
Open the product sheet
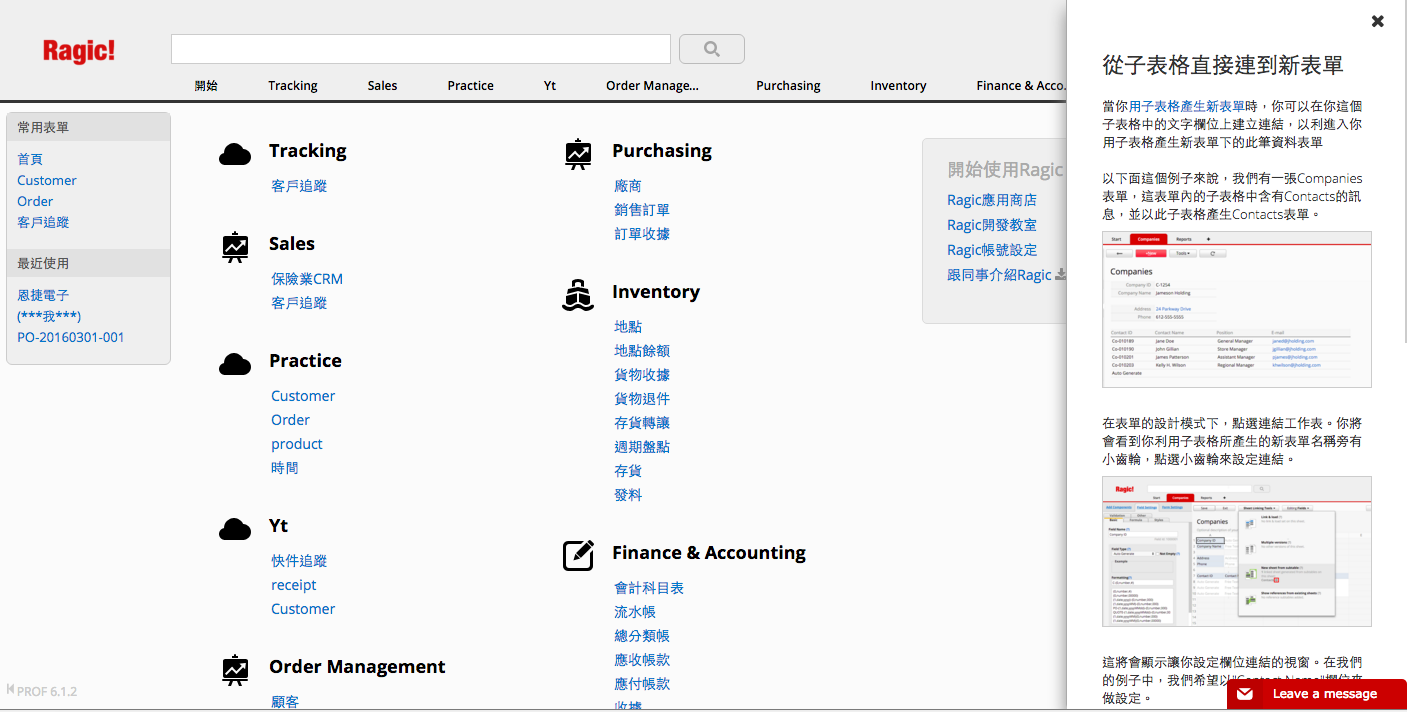(x=297, y=444)
